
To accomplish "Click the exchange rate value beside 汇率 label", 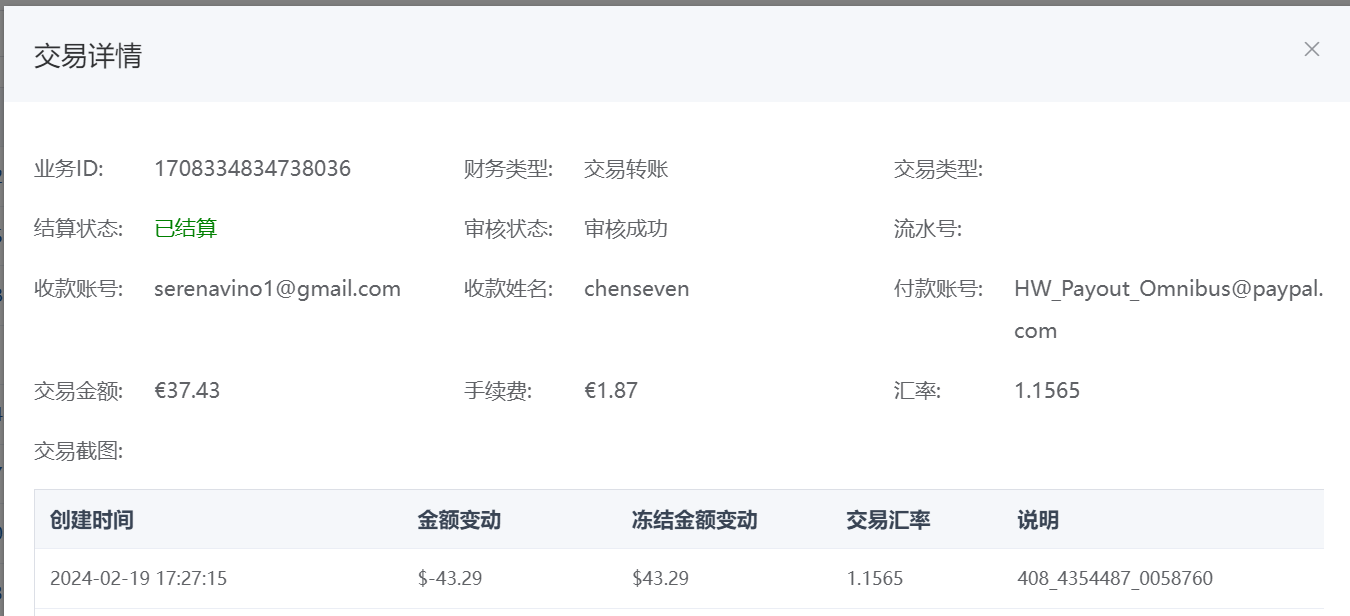I will click(x=1047, y=391).
